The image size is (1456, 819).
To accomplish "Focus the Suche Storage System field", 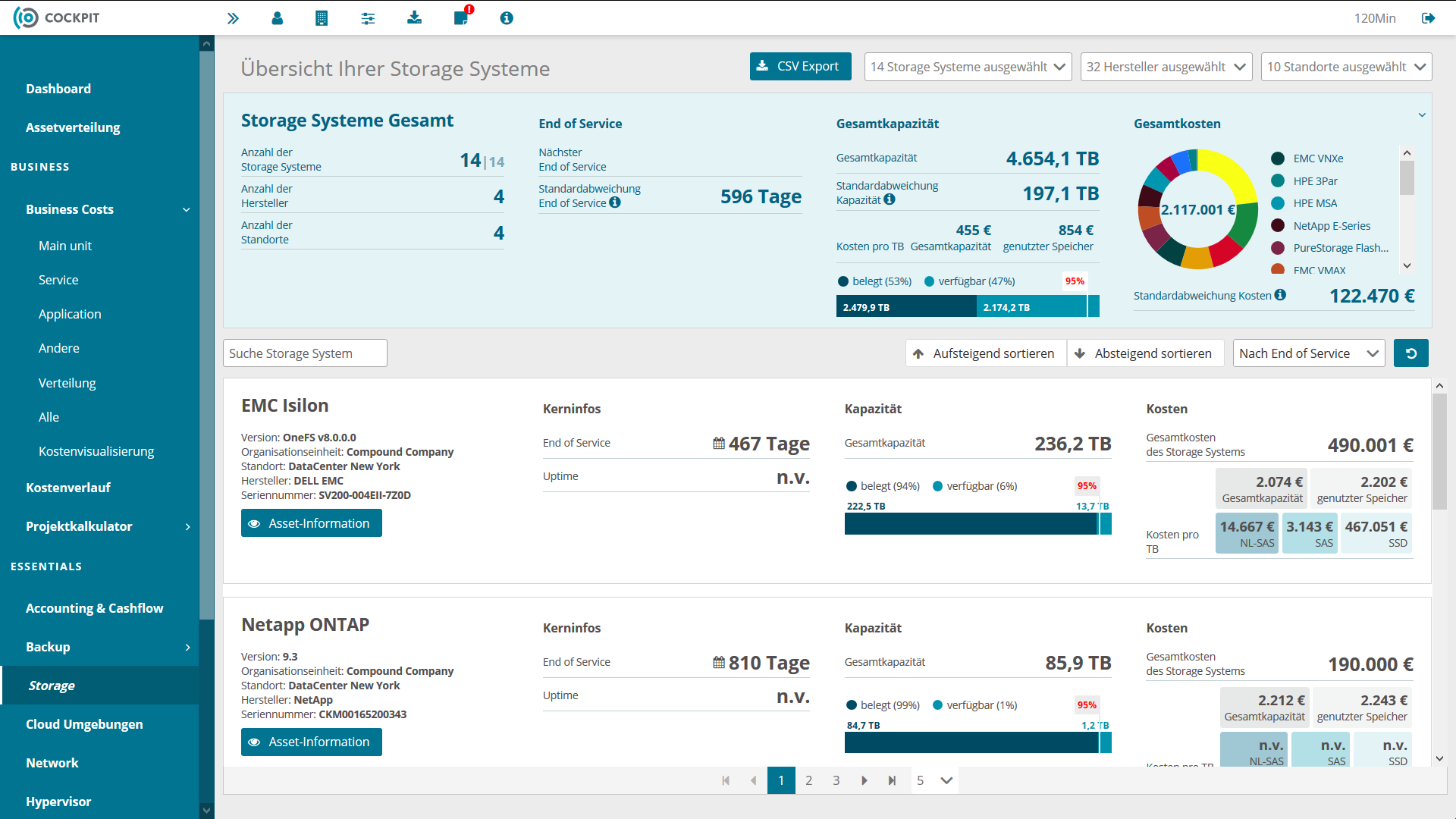I will tap(305, 353).
